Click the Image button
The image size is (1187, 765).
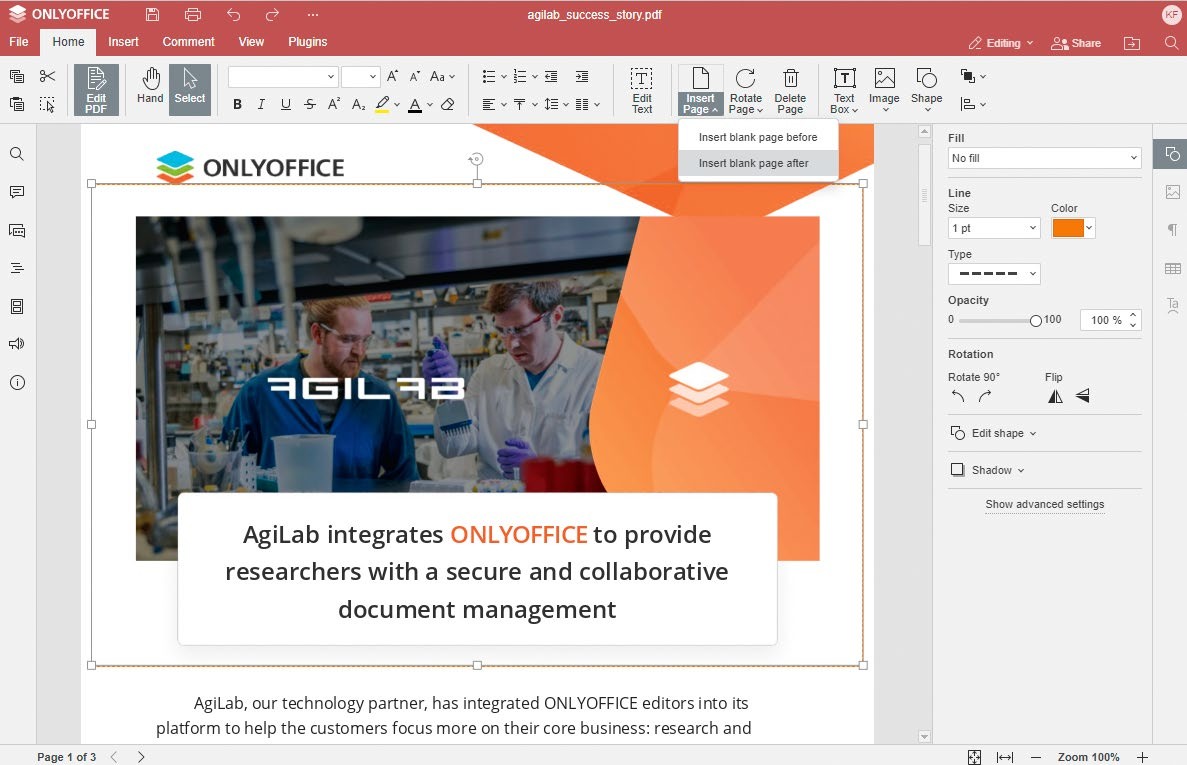pyautogui.click(x=884, y=90)
